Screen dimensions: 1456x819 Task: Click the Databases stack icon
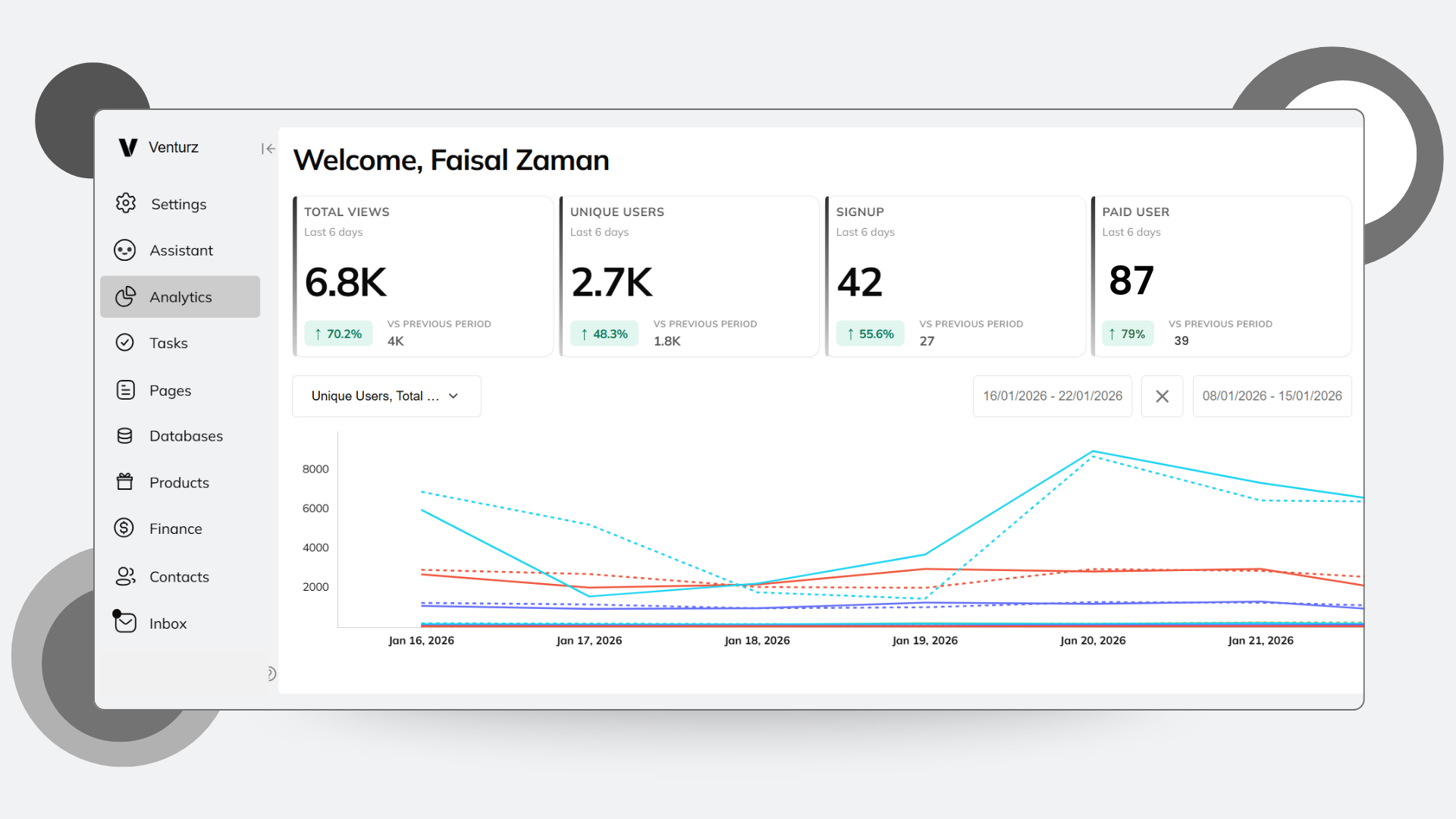coord(125,435)
